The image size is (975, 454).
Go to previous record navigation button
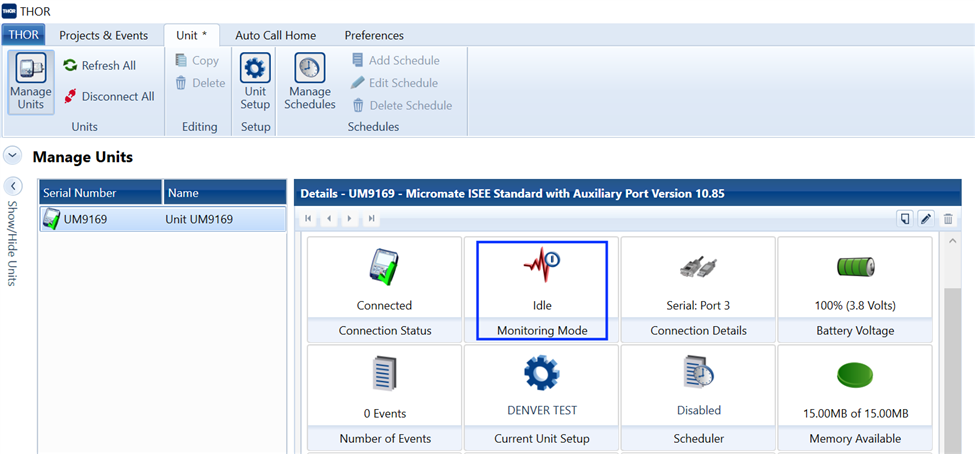(x=330, y=218)
